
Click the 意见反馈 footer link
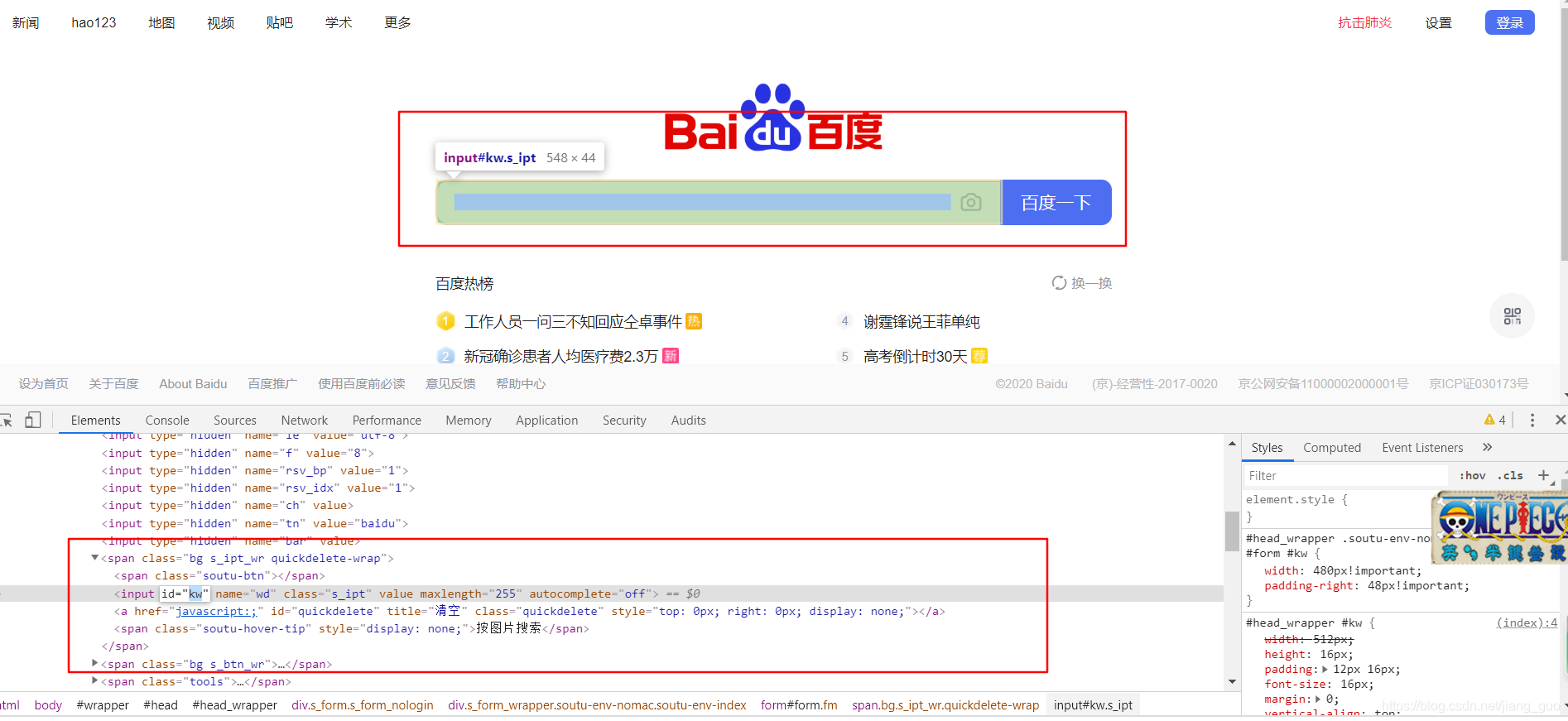pyautogui.click(x=450, y=384)
